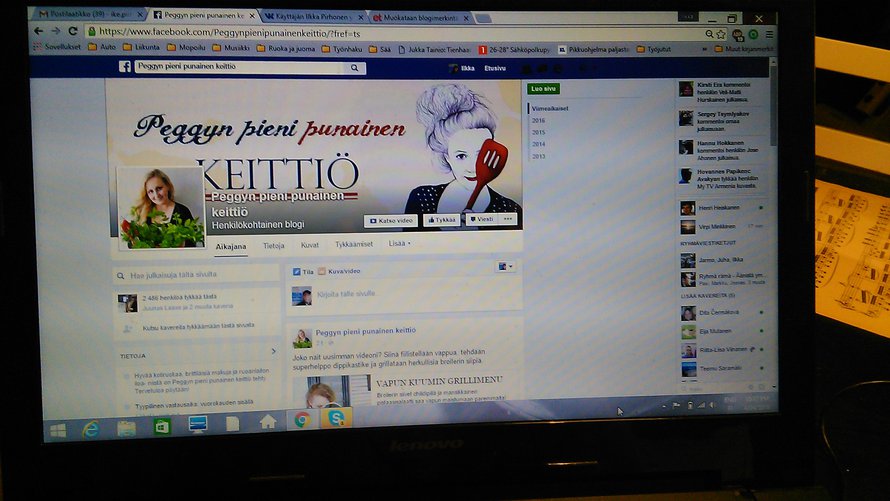Open the post-as identity dropdown in composer
The height and width of the screenshot is (501, 890).
click(x=505, y=266)
